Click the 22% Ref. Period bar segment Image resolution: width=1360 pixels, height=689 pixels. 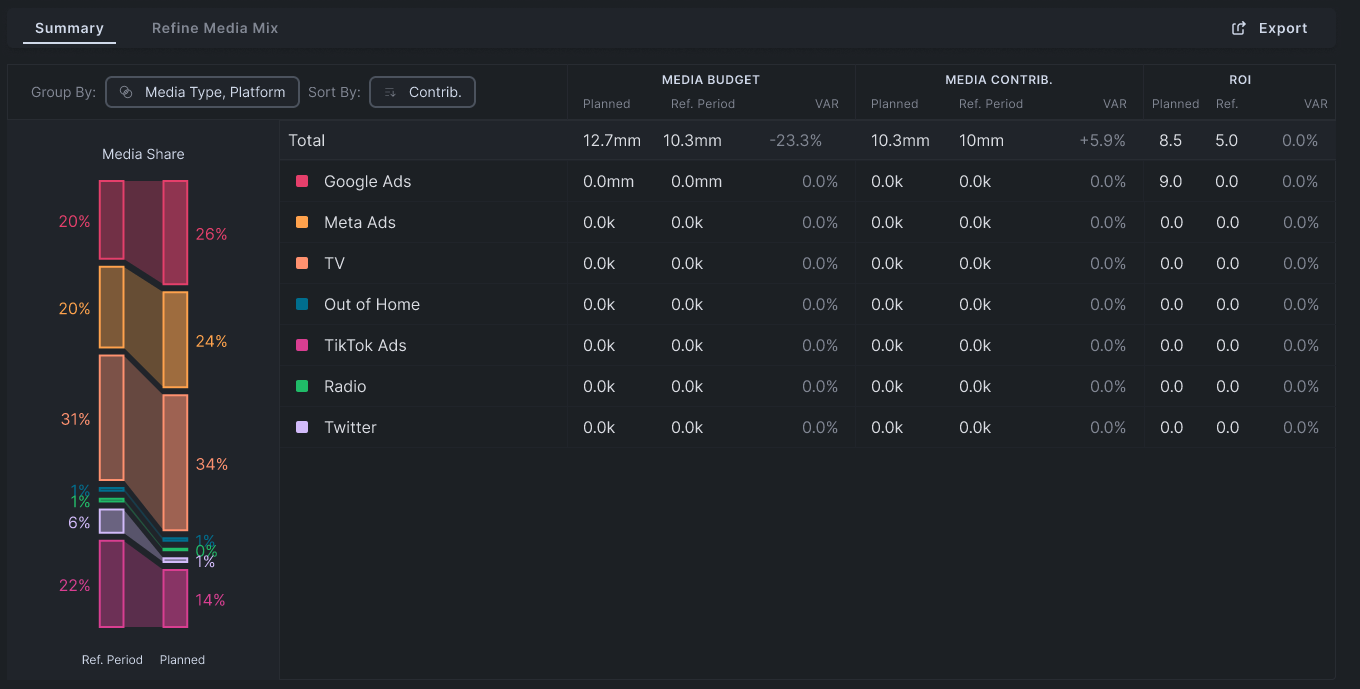[x=111, y=584]
